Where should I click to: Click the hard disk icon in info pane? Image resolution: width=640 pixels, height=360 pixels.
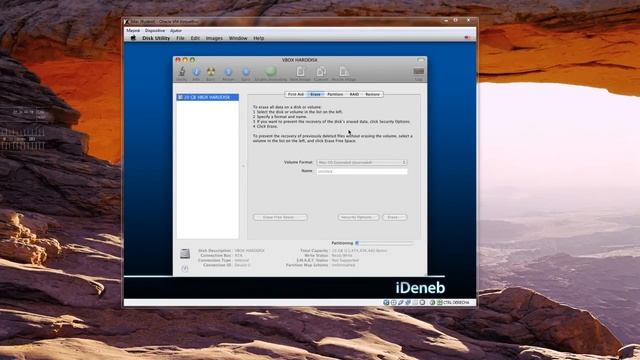[x=185, y=254]
